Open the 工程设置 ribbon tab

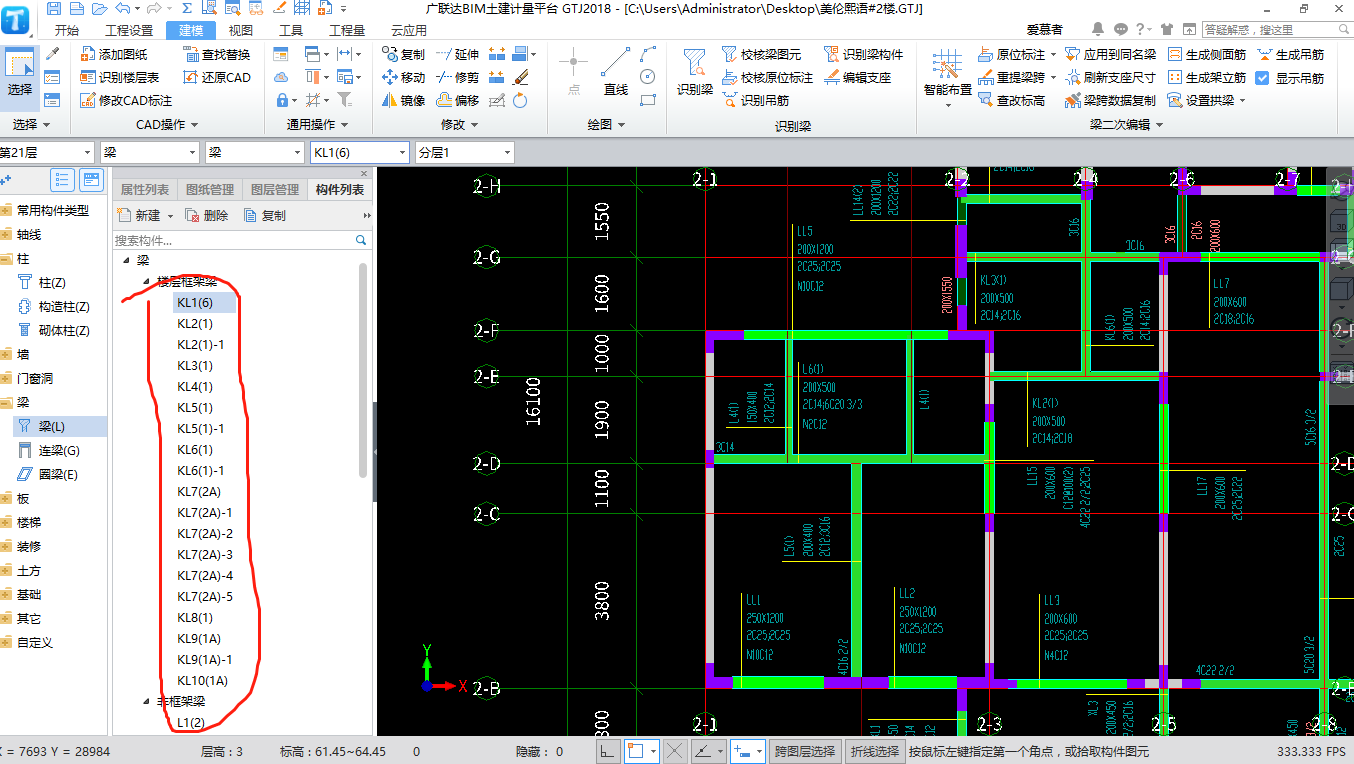tap(129, 30)
